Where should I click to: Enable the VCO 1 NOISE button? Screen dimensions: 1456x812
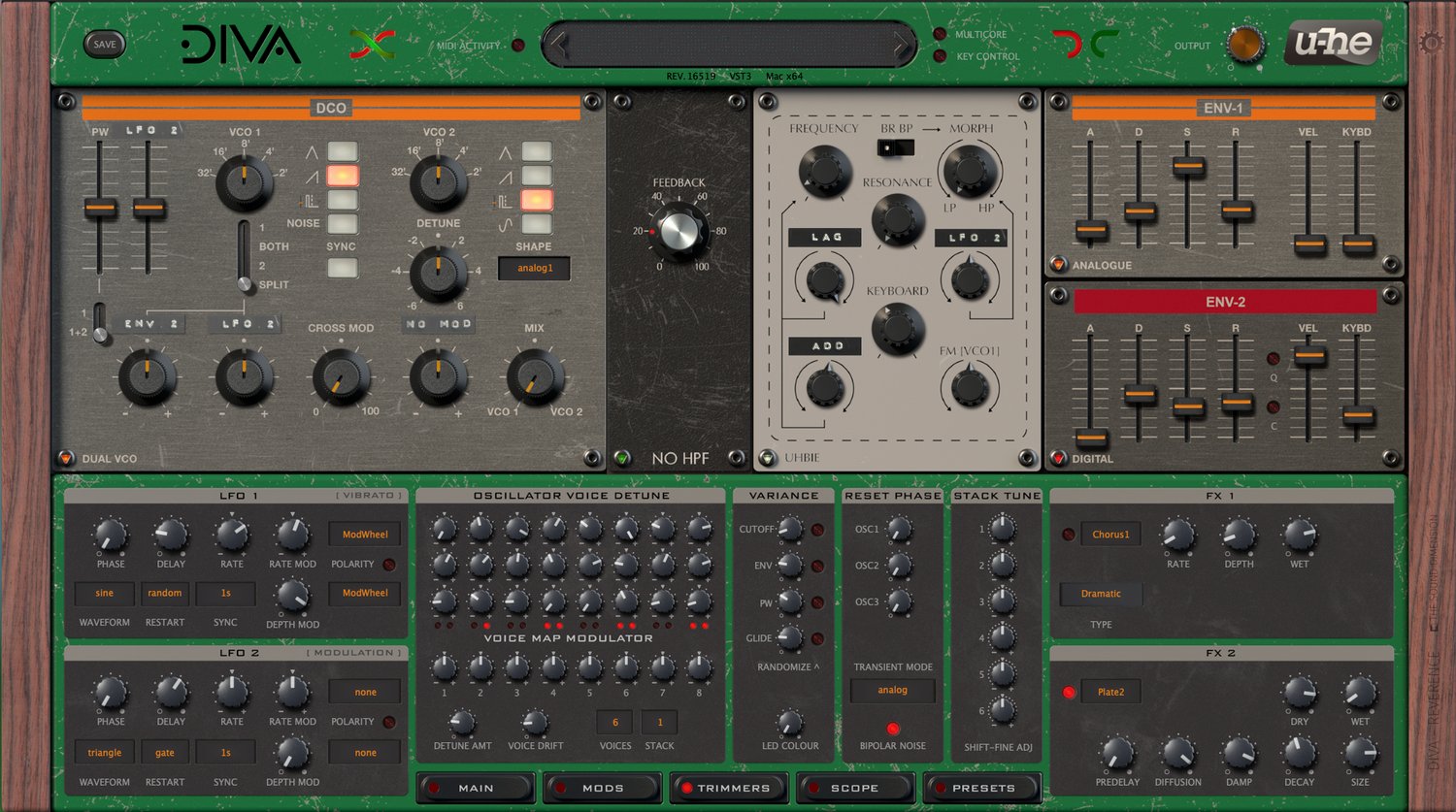342,224
